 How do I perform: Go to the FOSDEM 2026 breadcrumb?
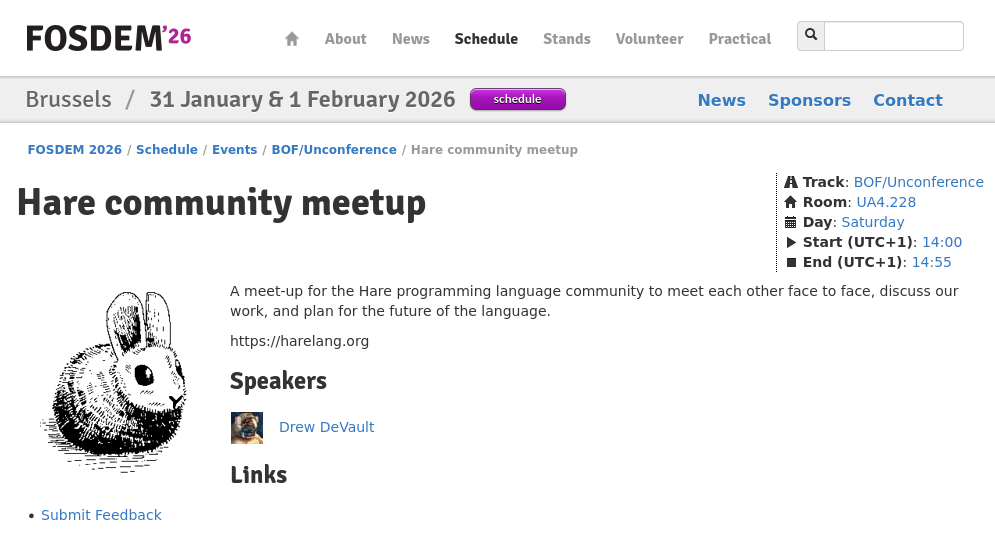tap(75, 150)
